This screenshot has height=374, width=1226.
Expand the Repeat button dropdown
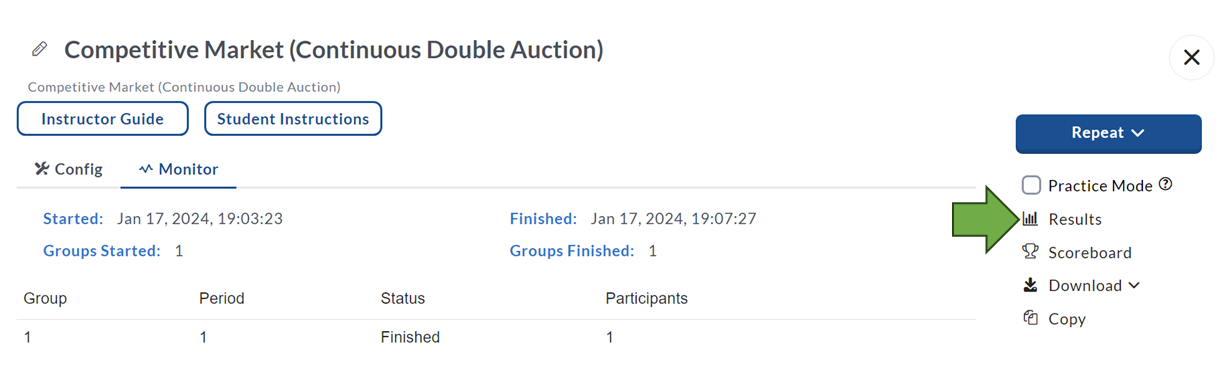(1108, 133)
